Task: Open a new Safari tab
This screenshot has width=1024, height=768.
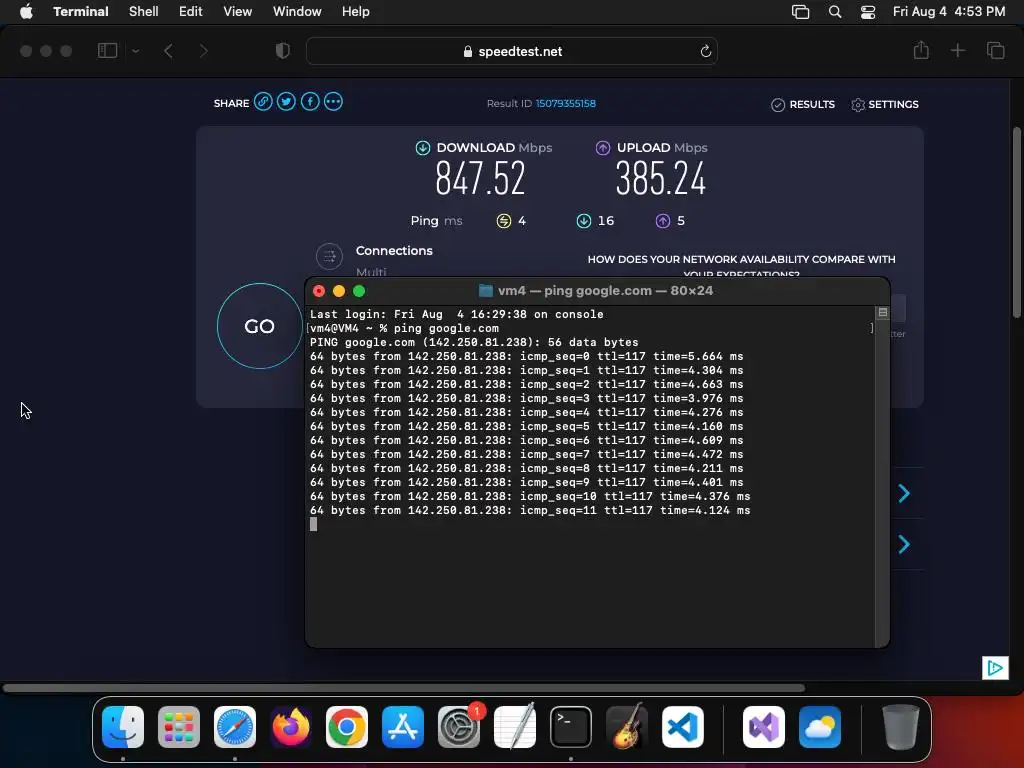Action: (957, 50)
